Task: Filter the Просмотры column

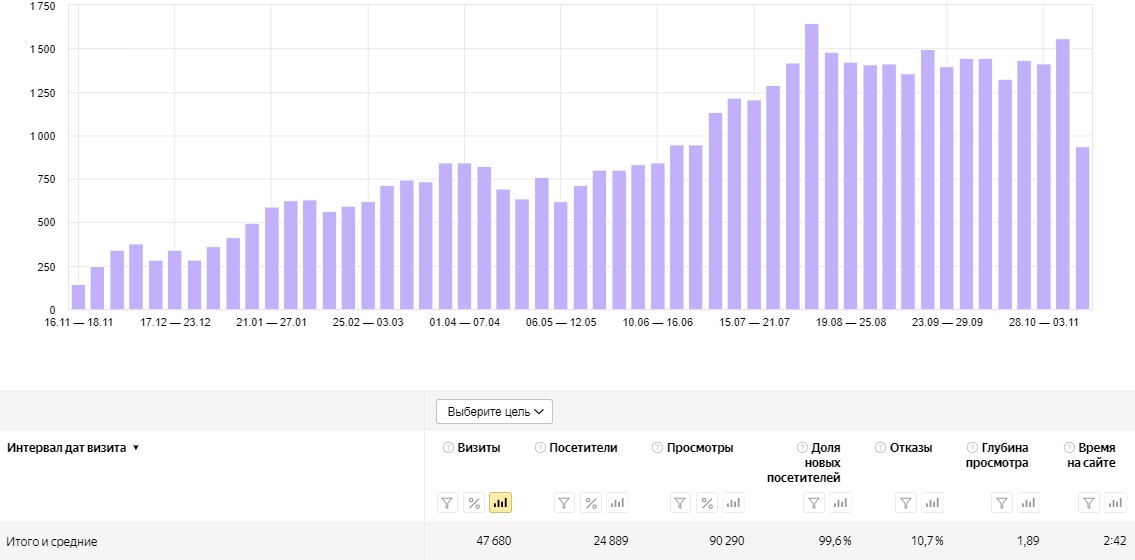Action: pyautogui.click(x=680, y=503)
